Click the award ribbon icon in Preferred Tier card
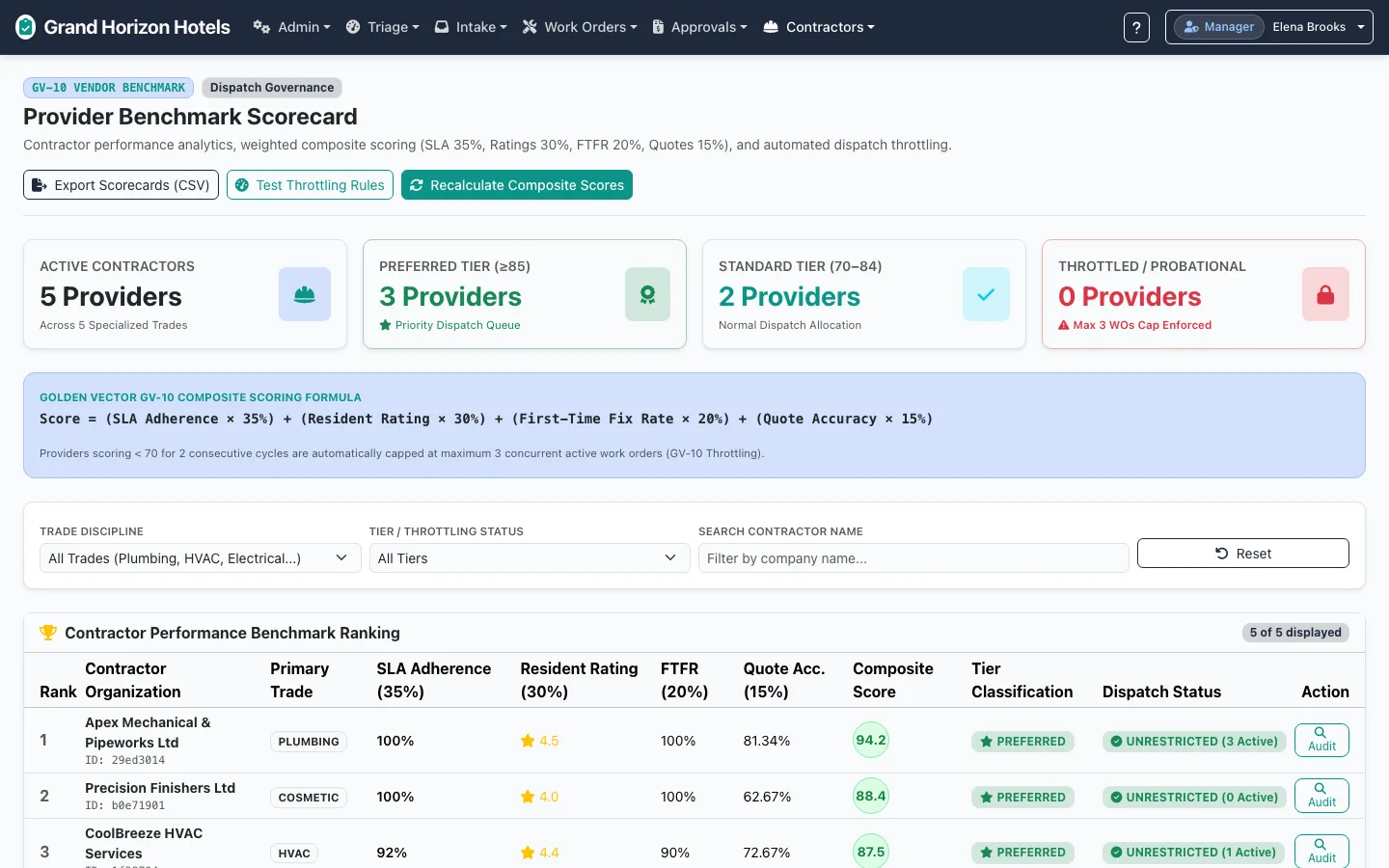1389x868 pixels. (x=647, y=294)
